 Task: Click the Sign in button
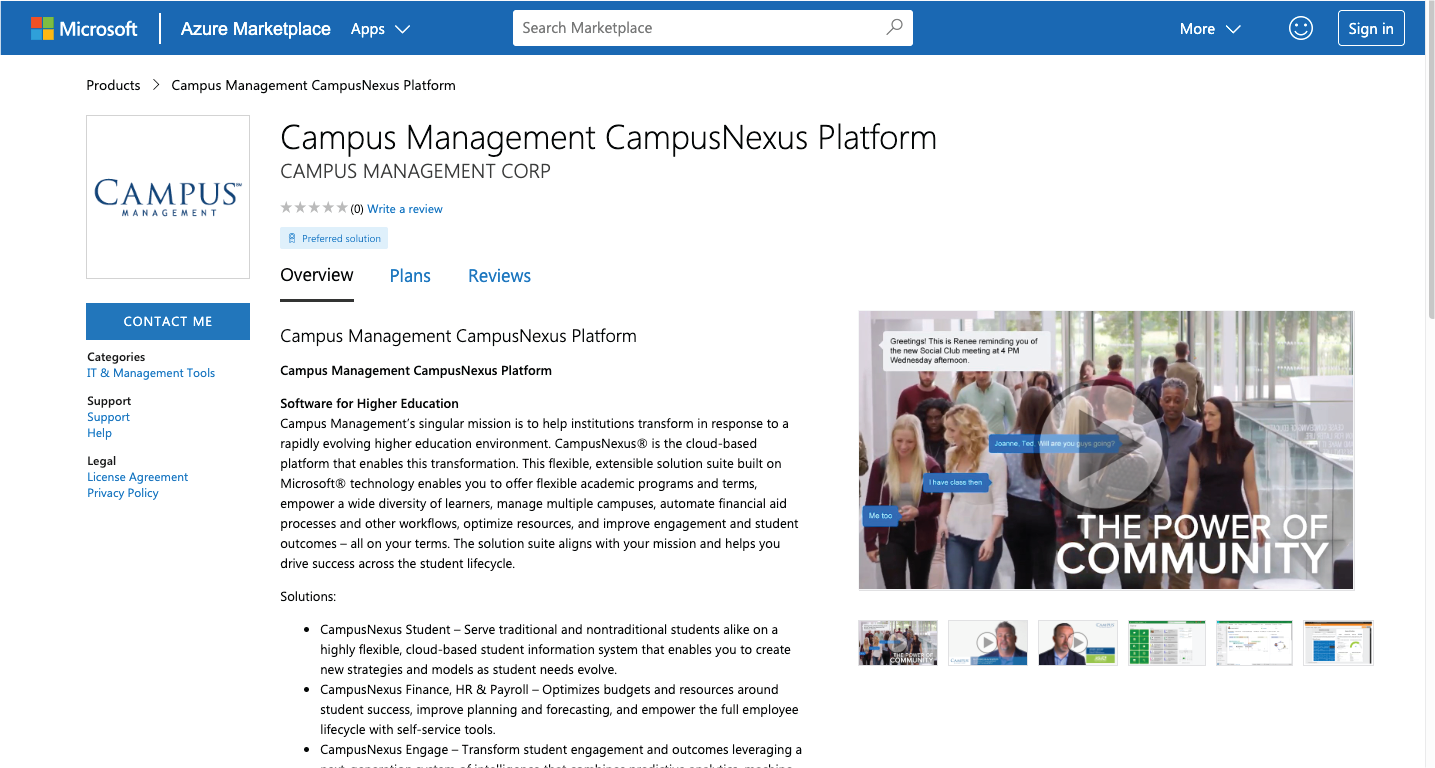[1370, 28]
